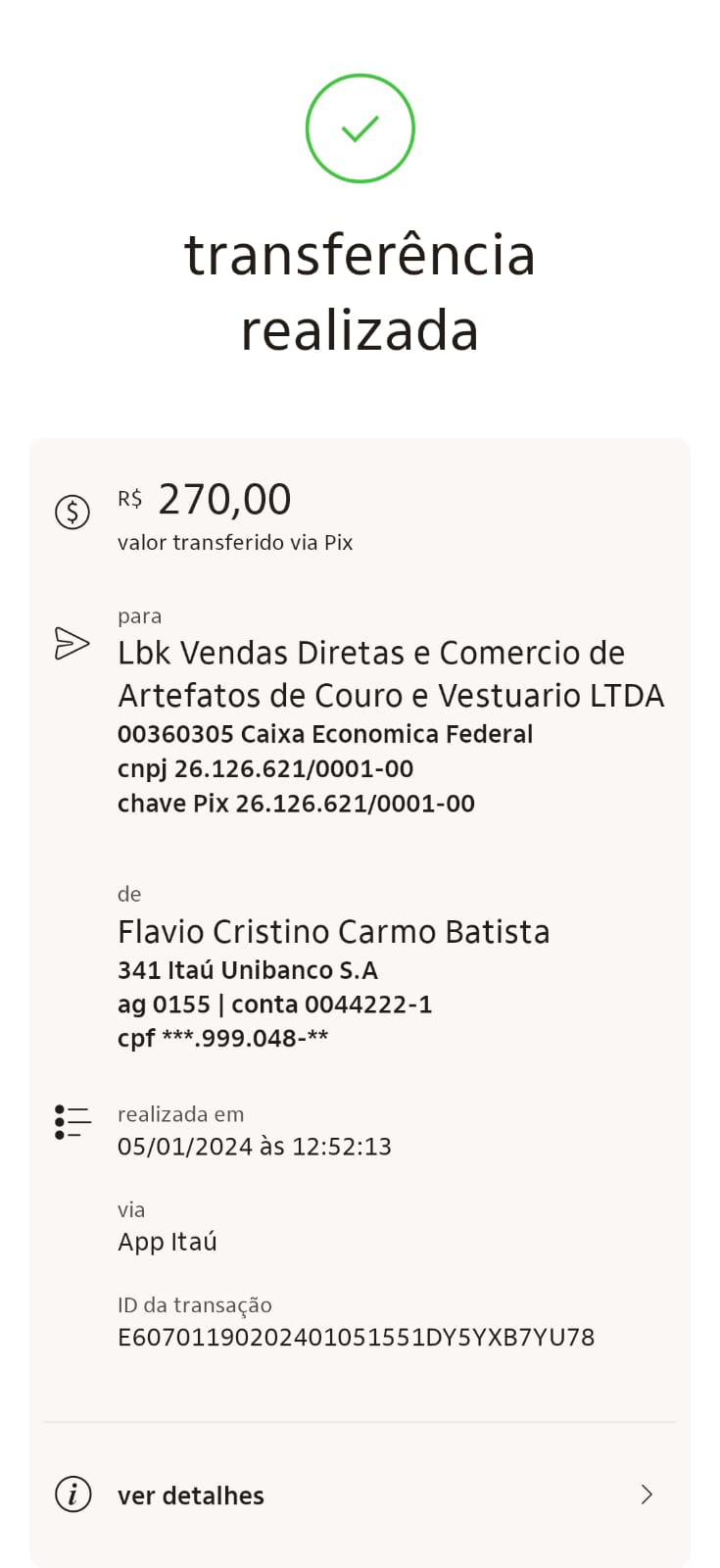Click the masked cpf line
The image size is (720, 1568).
click(222, 1039)
